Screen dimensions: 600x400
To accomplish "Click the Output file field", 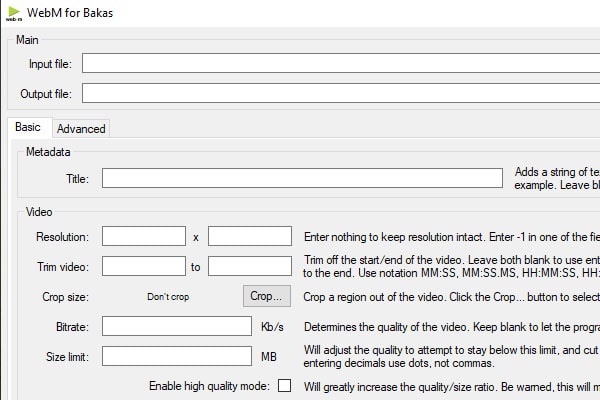I will point(341,93).
